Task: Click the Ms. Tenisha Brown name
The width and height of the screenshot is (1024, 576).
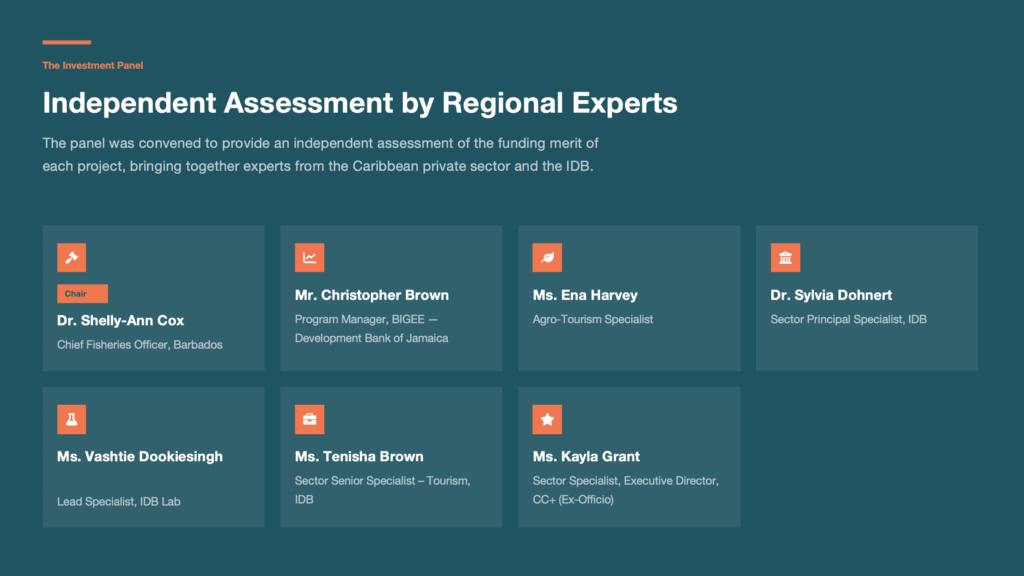Action: [359, 457]
